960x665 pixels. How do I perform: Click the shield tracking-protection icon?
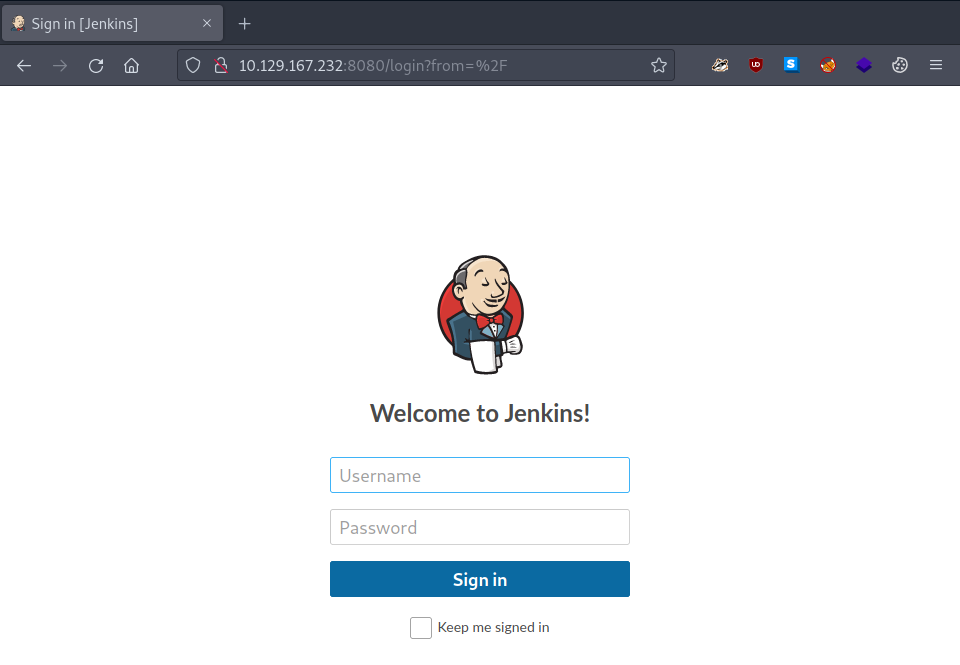(x=192, y=64)
